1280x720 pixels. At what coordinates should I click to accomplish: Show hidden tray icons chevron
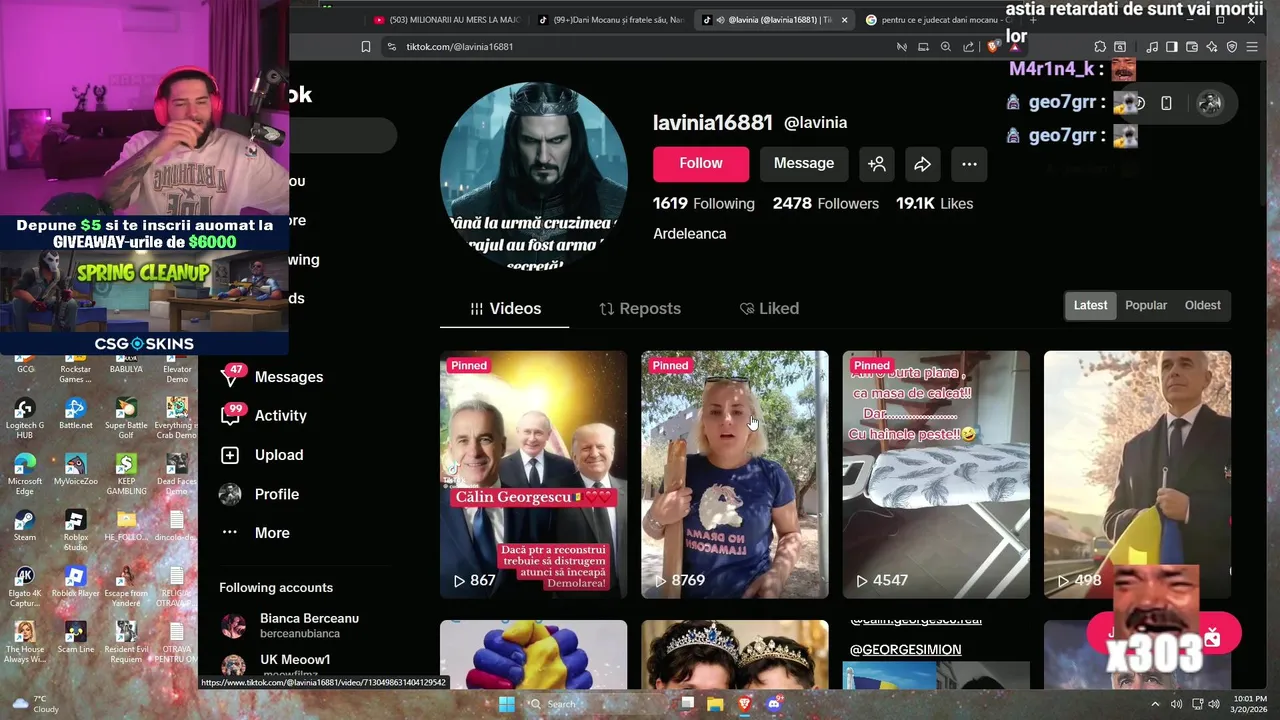pyautogui.click(x=1157, y=704)
